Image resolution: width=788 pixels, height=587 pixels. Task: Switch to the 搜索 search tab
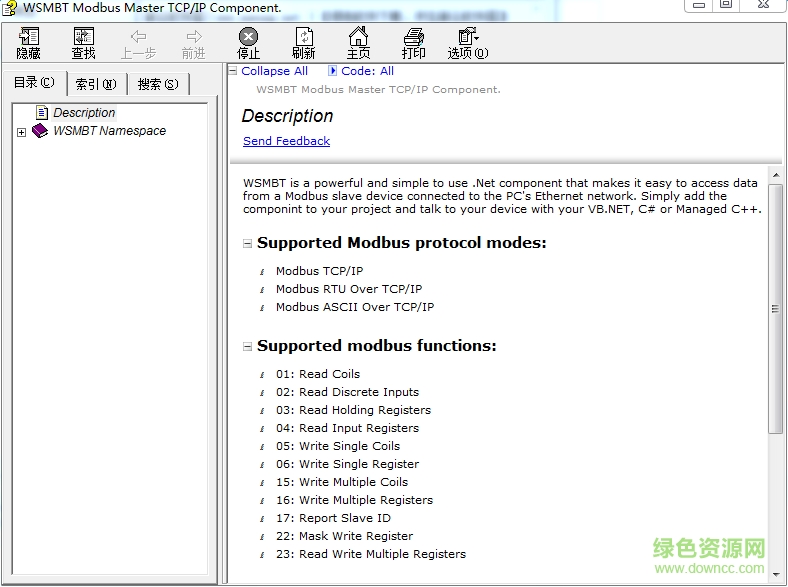tap(158, 84)
